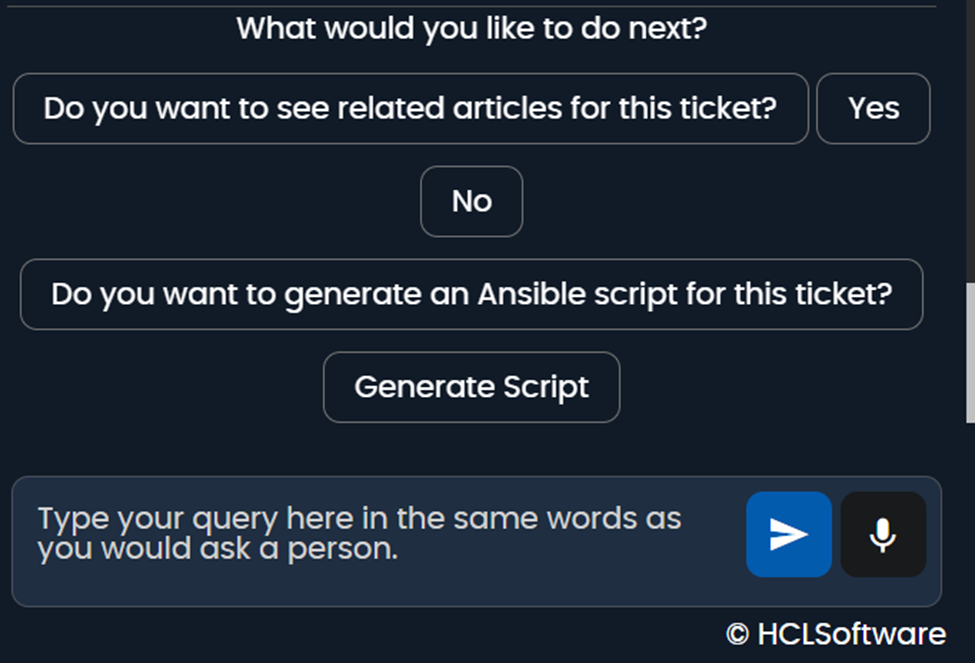The image size is (975, 663).
Task: Activate the microphone voice input icon
Action: pyautogui.click(x=882, y=534)
